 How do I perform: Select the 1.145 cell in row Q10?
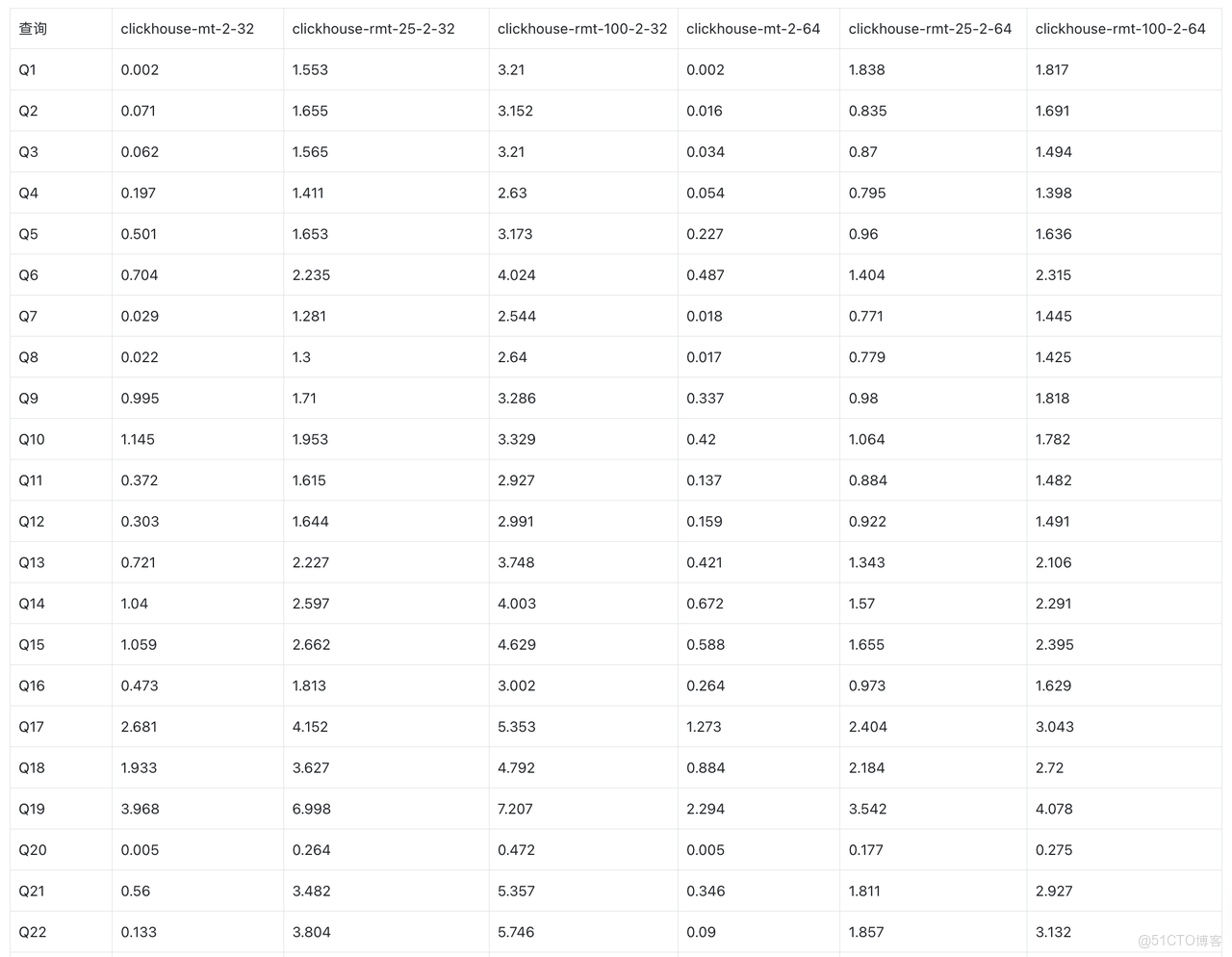tap(138, 439)
